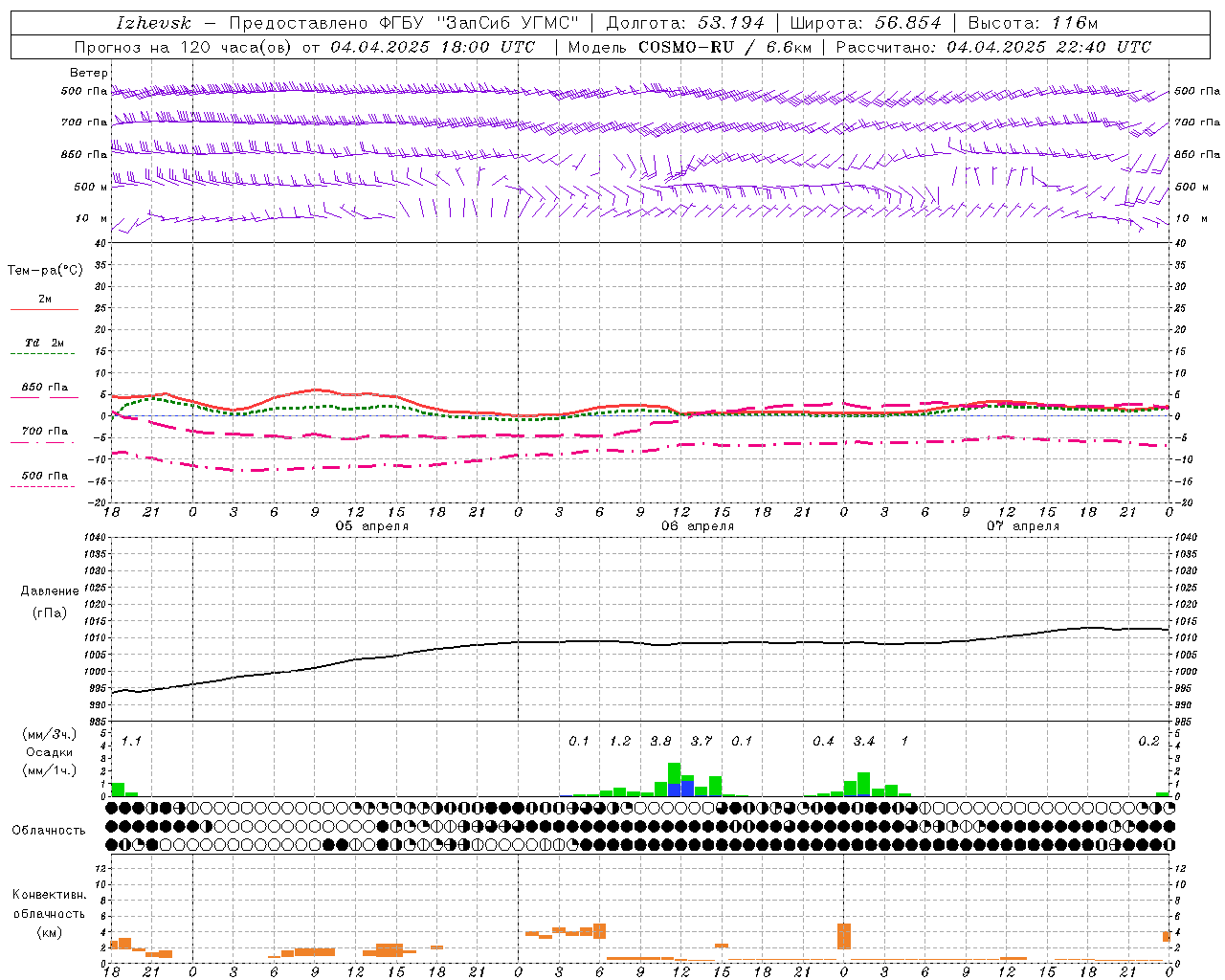Select the longitude value 53.194

coord(730,23)
